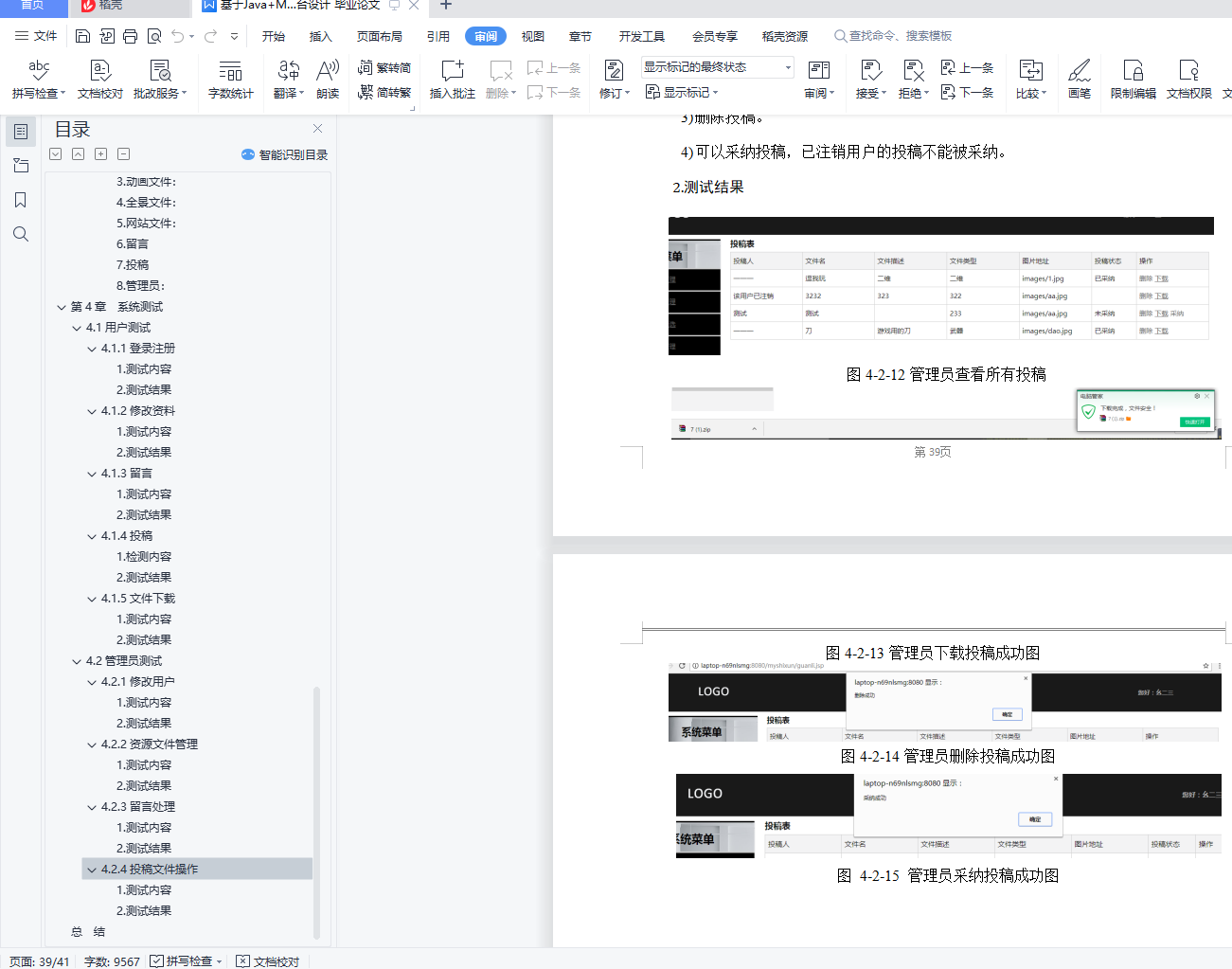Switch to the 引用 ribbon tab
This screenshot has width=1232, height=969.
tap(438, 36)
